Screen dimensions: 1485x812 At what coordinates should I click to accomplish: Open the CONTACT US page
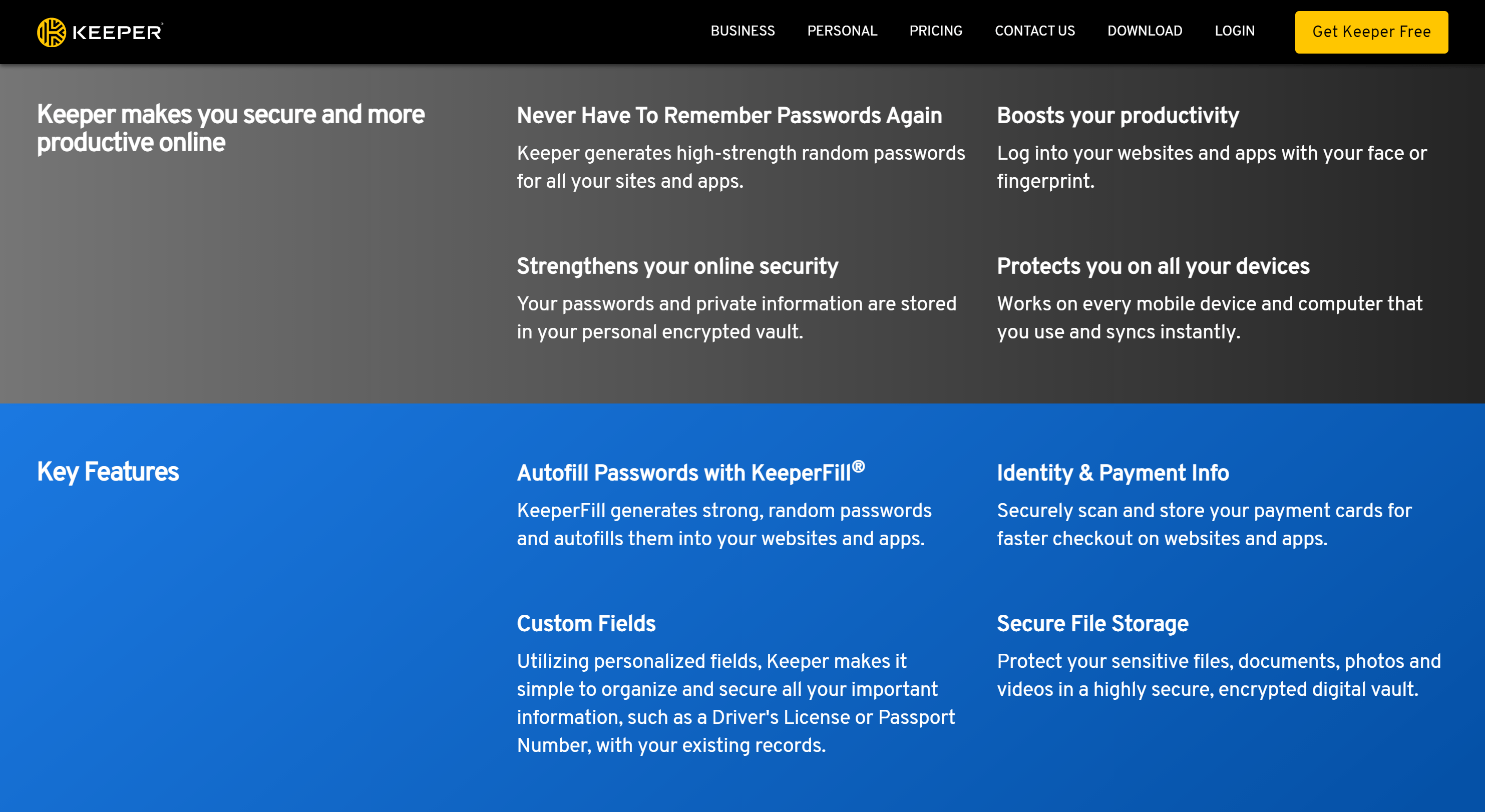[1035, 31]
